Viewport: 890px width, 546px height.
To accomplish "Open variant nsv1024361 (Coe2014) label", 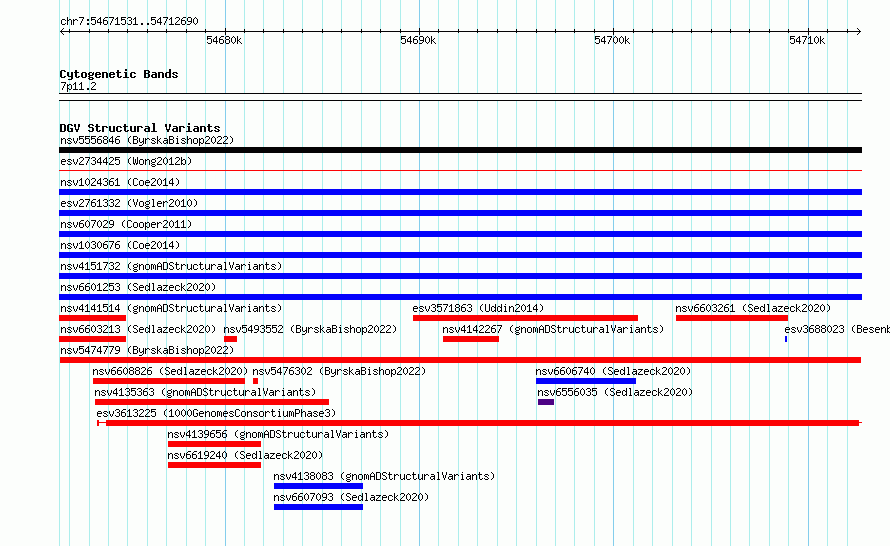I will (120, 182).
